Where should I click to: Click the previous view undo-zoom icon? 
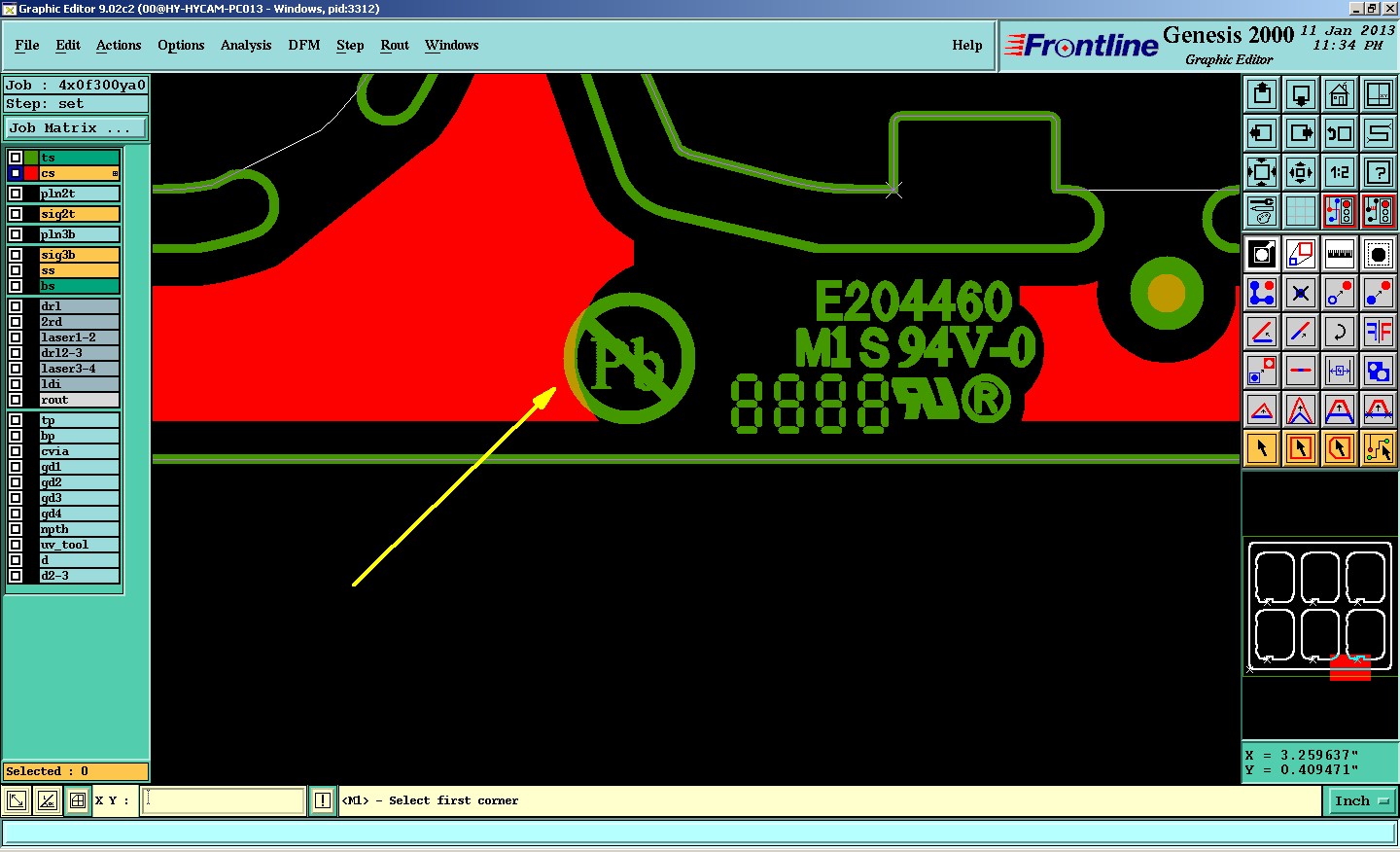(x=1340, y=133)
